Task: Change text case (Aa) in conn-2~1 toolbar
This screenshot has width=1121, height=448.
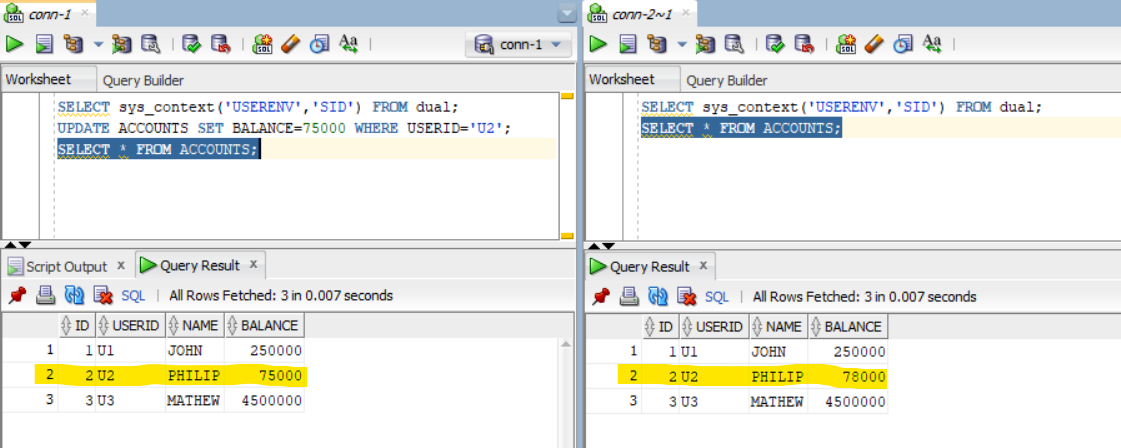Action: point(932,44)
